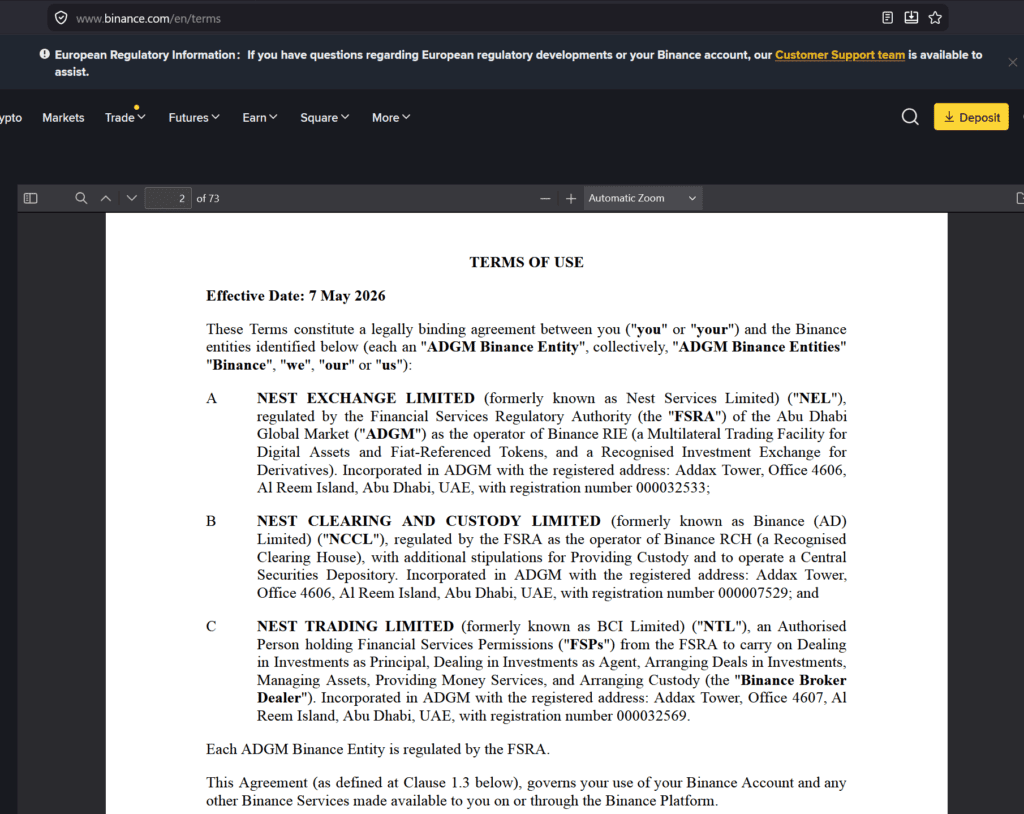Toggle reader view icon in address bar
The width and height of the screenshot is (1024, 814).
(x=887, y=18)
